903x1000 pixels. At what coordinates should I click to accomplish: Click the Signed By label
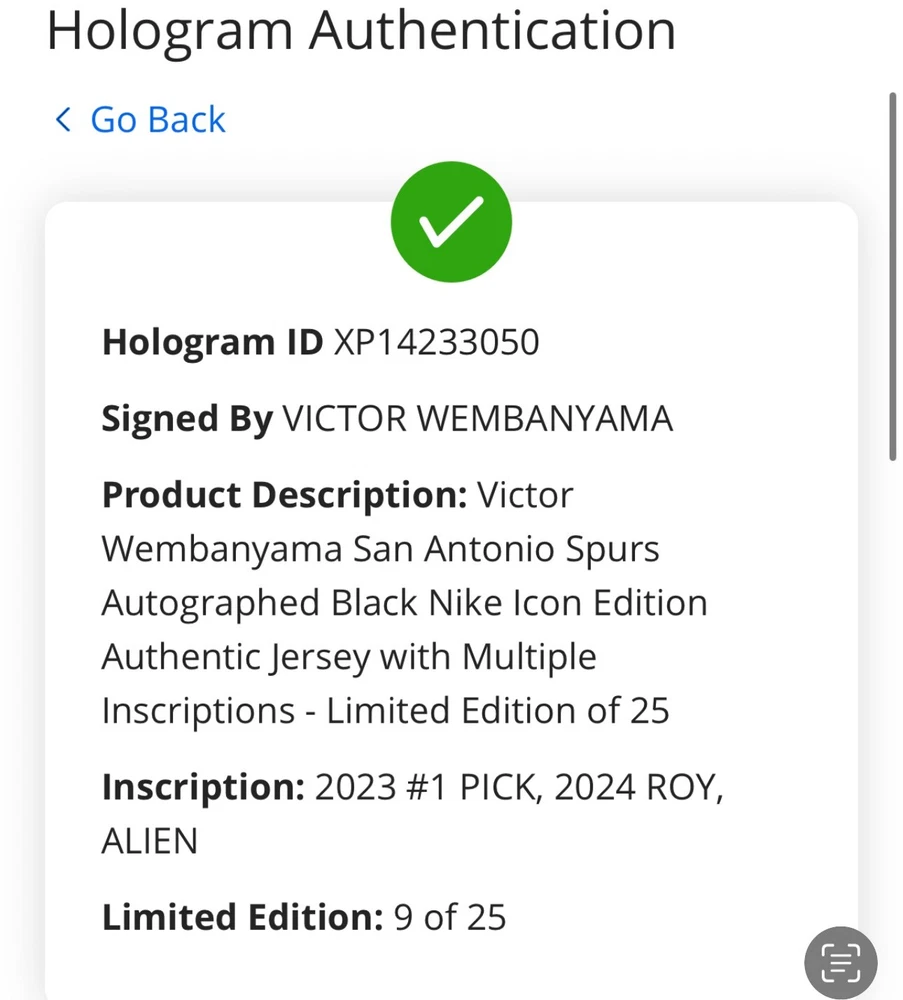point(187,419)
